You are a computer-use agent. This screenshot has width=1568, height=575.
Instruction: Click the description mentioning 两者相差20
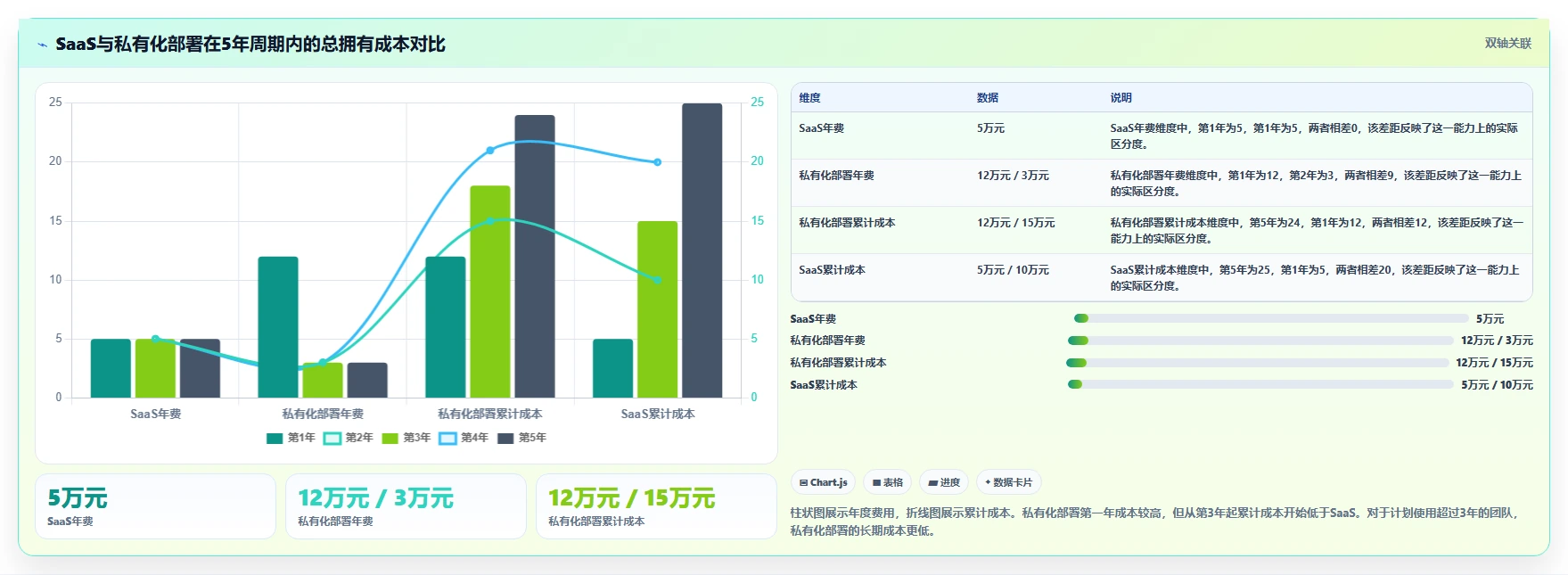[x=1315, y=278]
